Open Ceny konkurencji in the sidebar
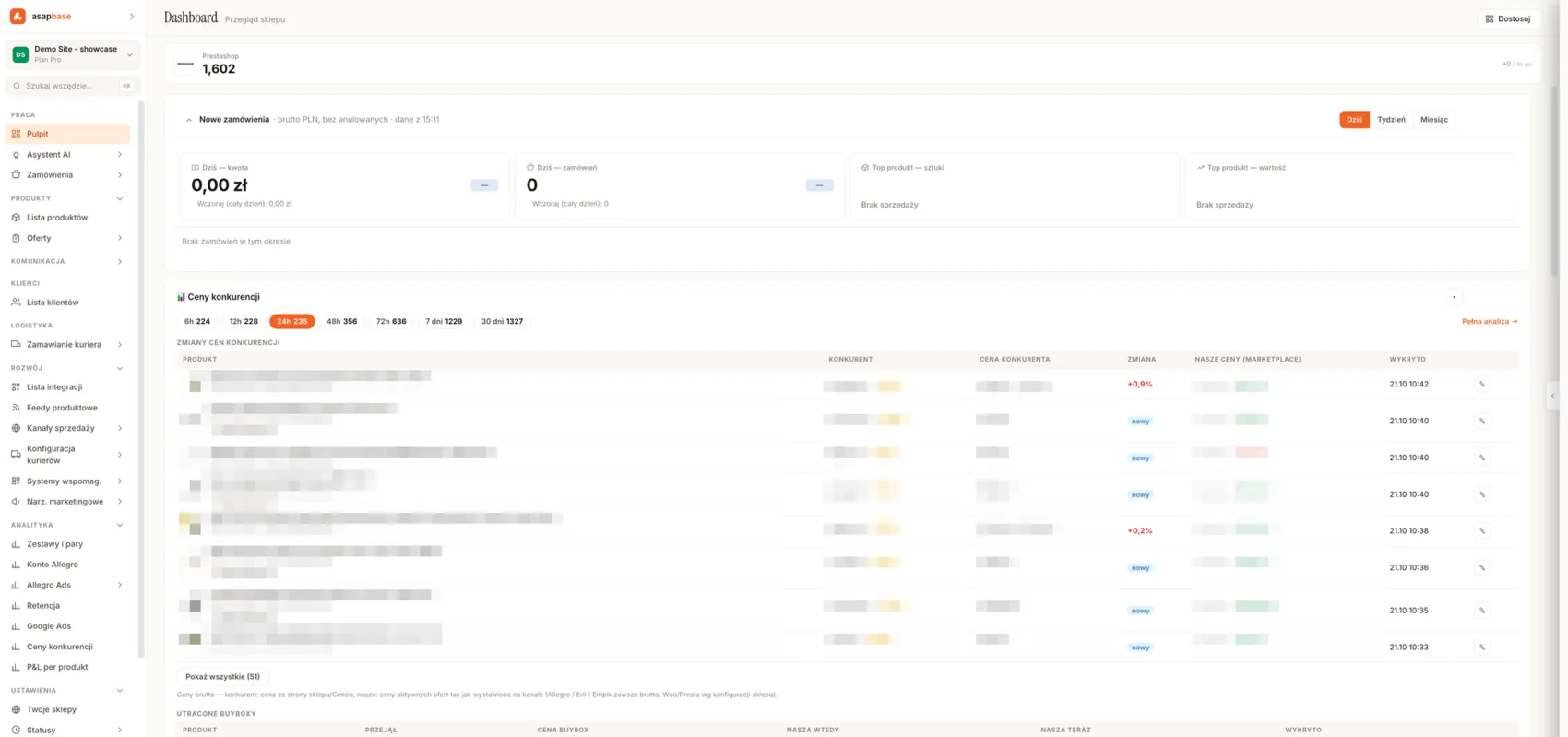Image resolution: width=1568 pixels, height=737 pixels. 60,648
